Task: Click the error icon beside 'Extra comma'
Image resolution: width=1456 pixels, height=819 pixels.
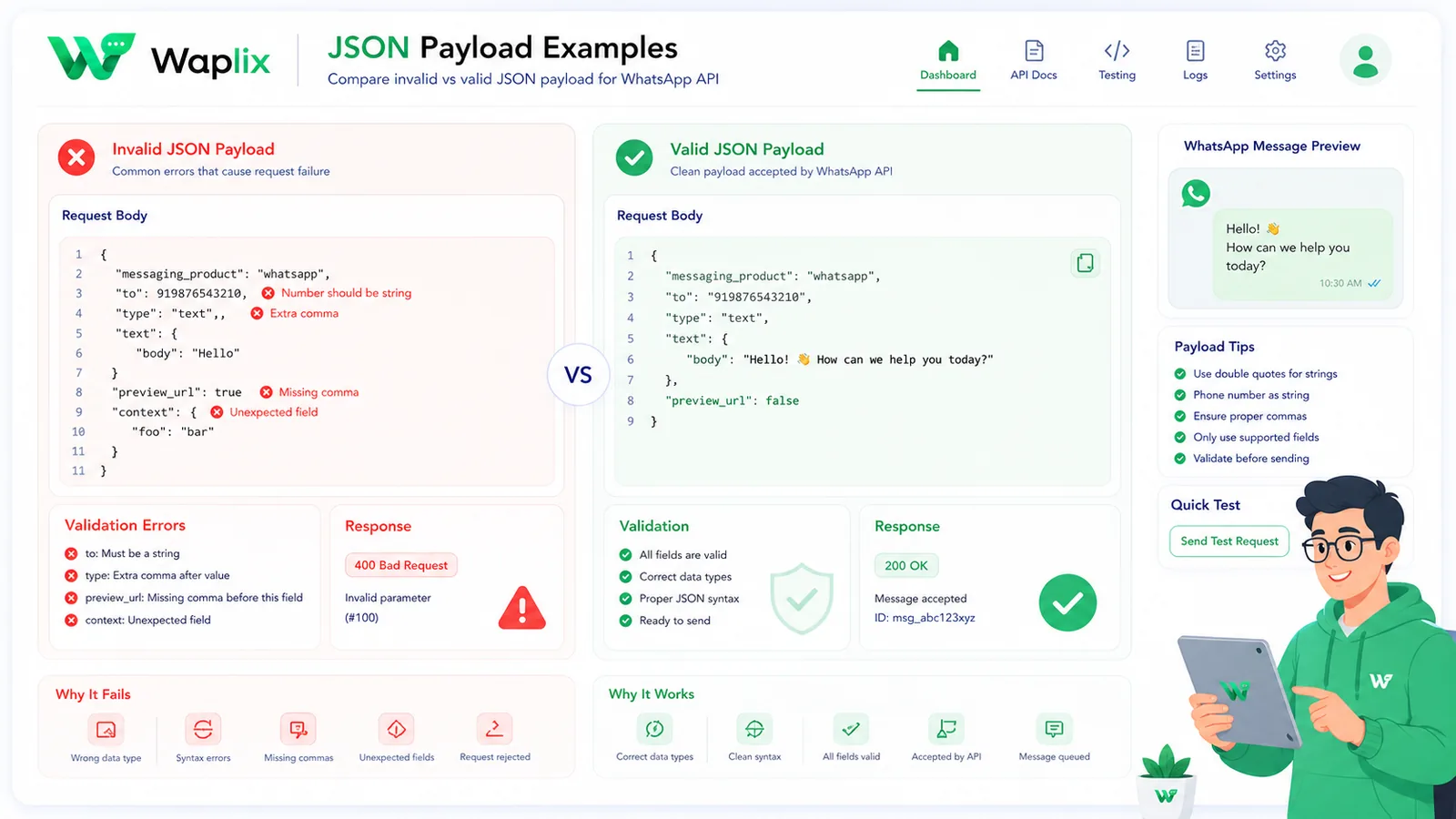Action: [258, 313]
